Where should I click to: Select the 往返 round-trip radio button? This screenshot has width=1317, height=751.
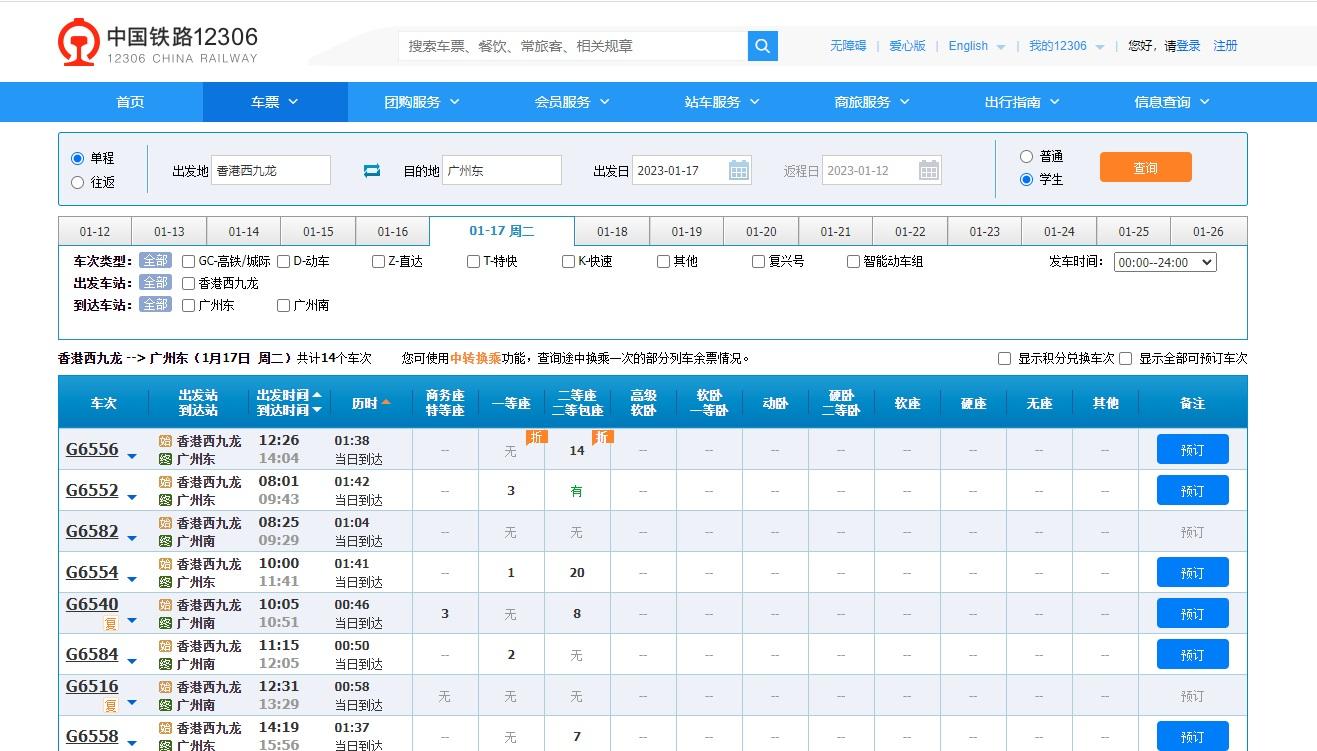77,181
